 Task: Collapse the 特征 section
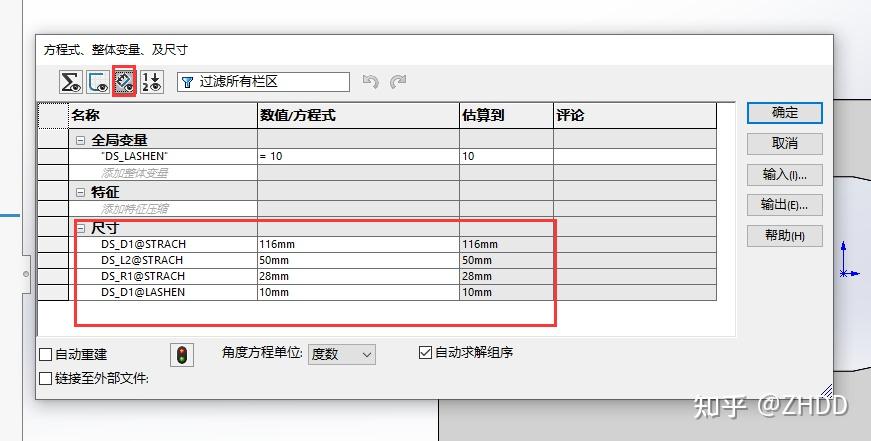(x=80, y=193)
